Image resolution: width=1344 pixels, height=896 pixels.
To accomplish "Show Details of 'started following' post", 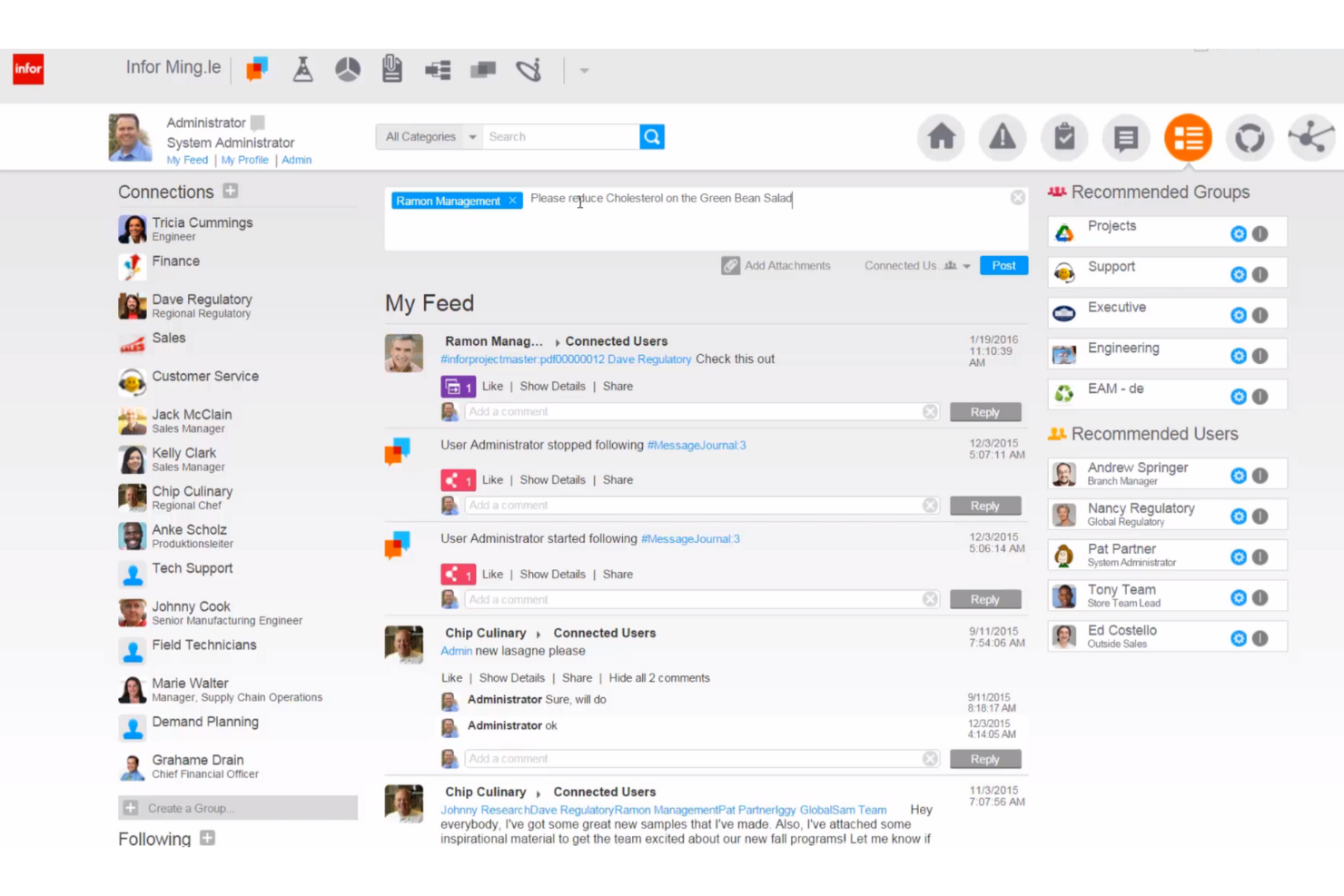I will (x=552, y=575).
